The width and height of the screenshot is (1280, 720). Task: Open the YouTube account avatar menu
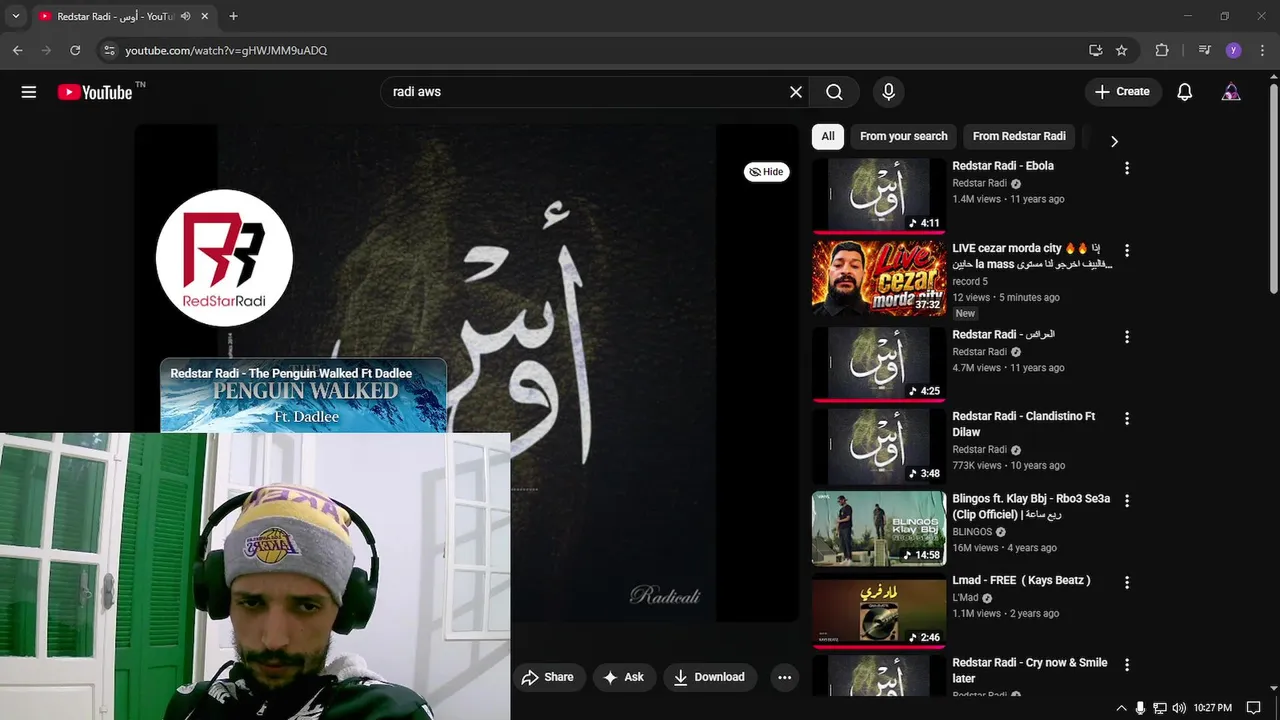[1231, 92]
